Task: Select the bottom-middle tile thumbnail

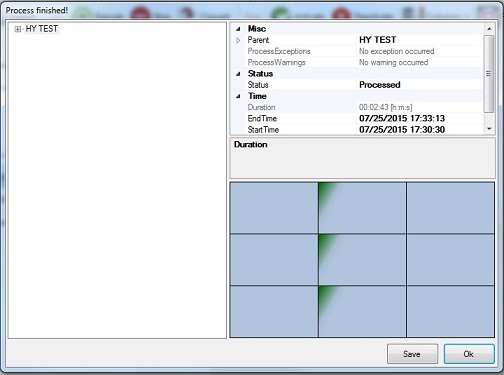Action: coord(362,312)
